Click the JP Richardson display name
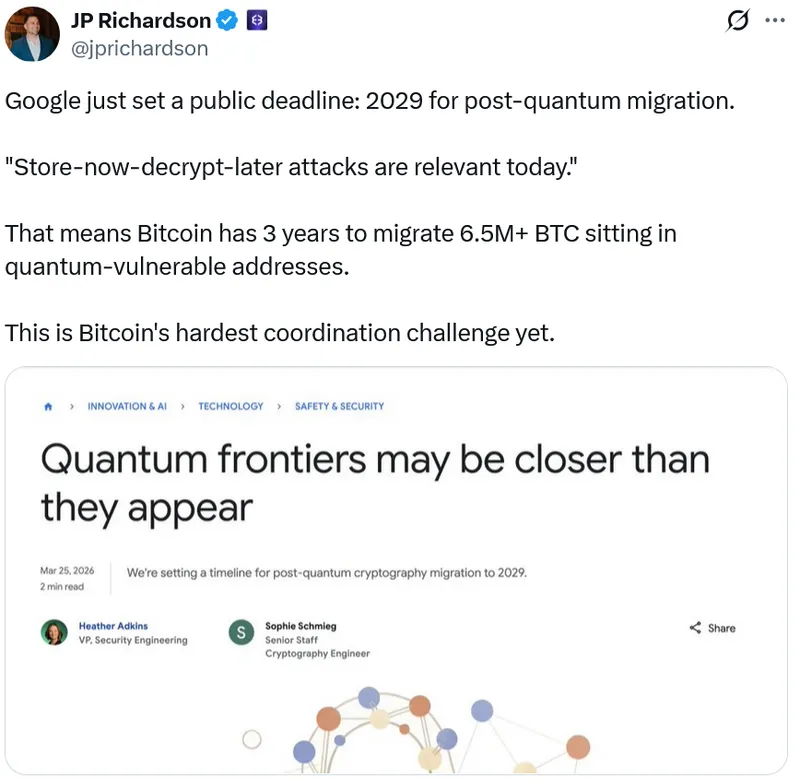 tap(141, 21)
